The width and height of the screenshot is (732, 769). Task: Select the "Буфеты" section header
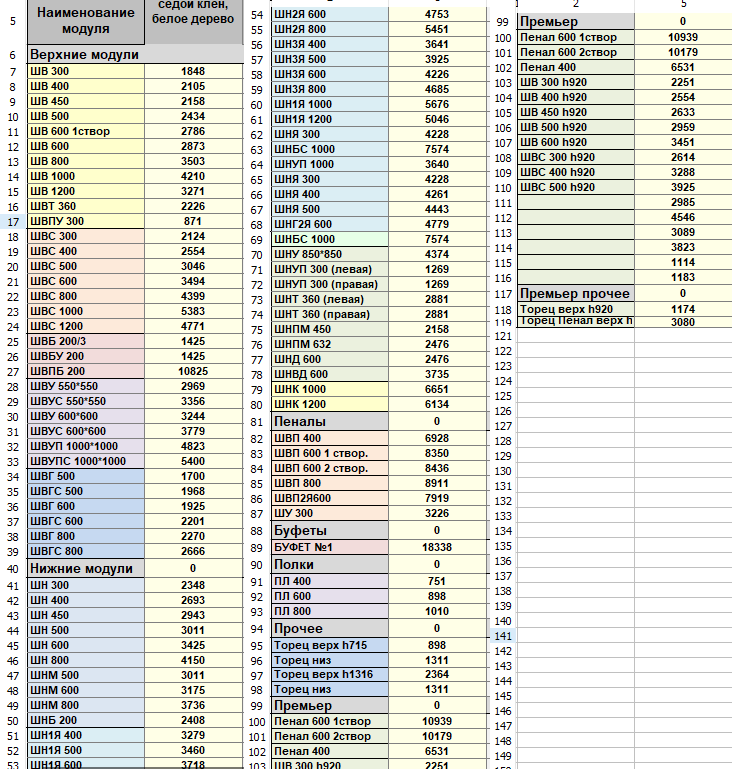(x=330, y=529)
